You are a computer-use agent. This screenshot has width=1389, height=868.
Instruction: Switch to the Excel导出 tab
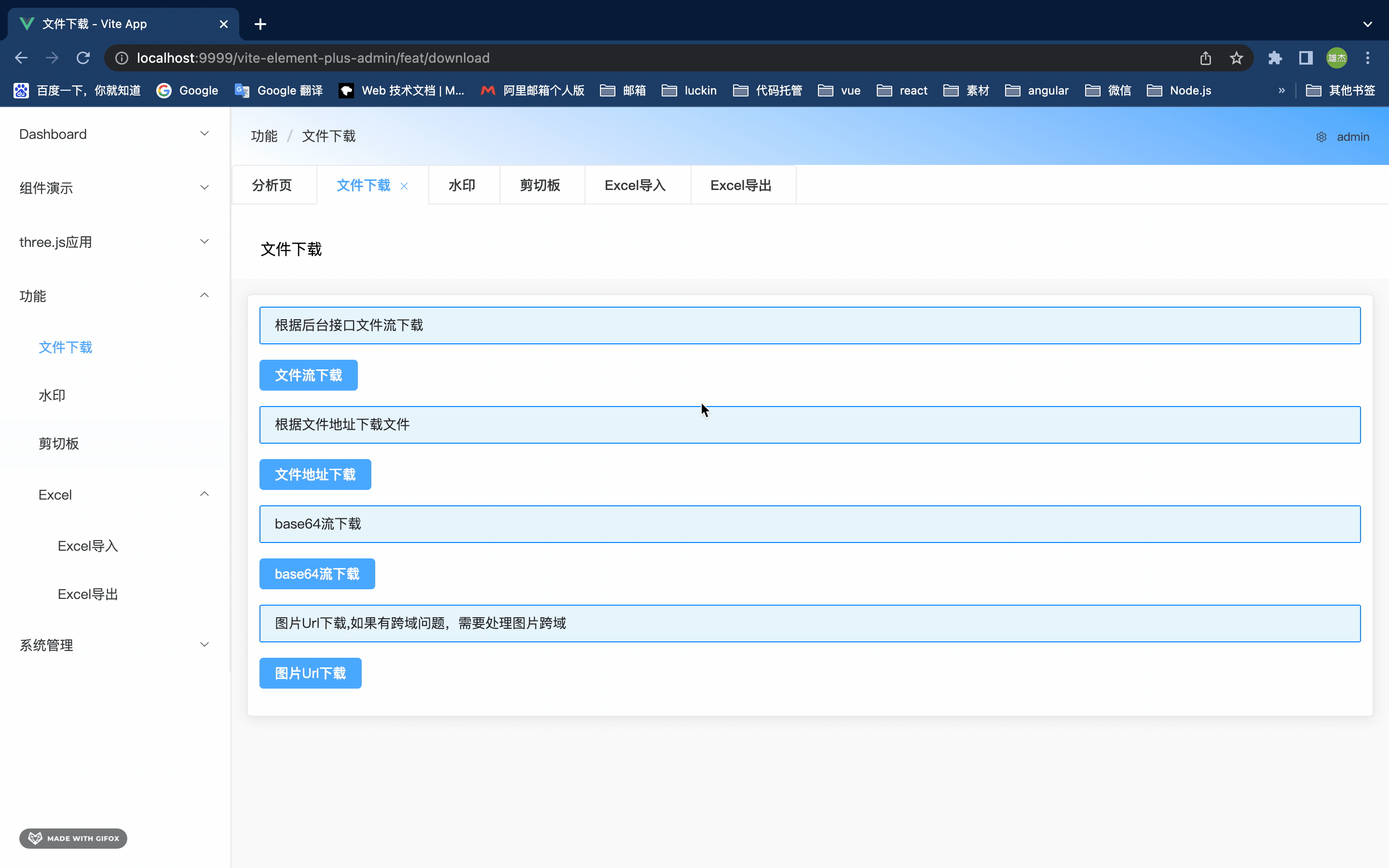pos(740,186)
